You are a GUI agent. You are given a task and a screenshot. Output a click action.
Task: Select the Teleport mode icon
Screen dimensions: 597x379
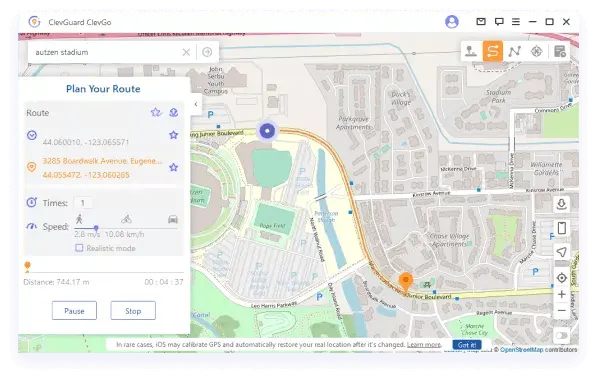click(471, 51)
